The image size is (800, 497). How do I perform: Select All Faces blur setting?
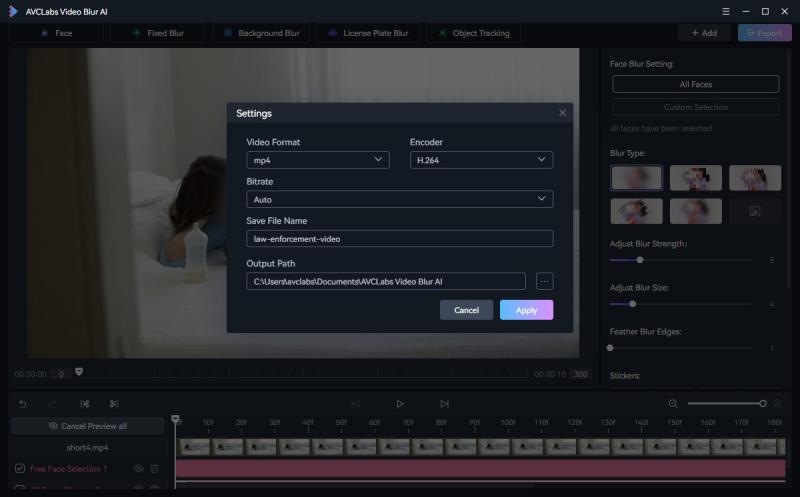[x=695, y=84]
